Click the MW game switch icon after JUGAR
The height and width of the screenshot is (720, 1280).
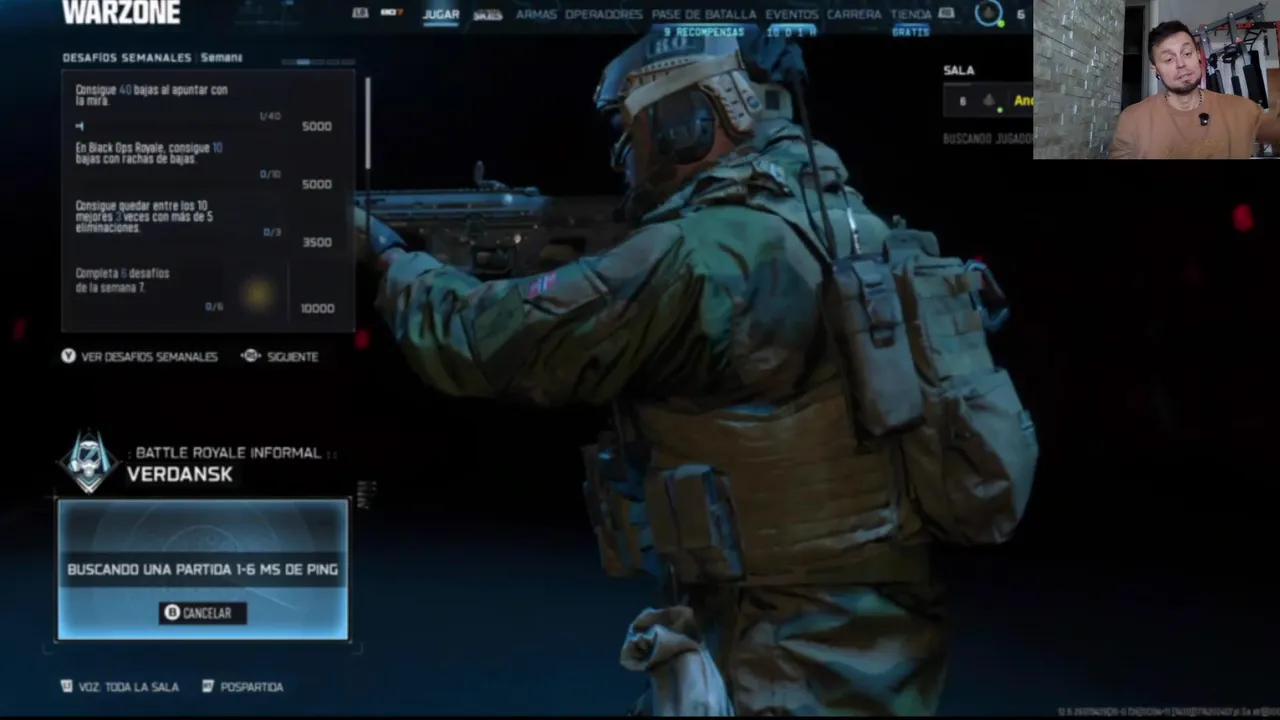[x=487, y=15]
